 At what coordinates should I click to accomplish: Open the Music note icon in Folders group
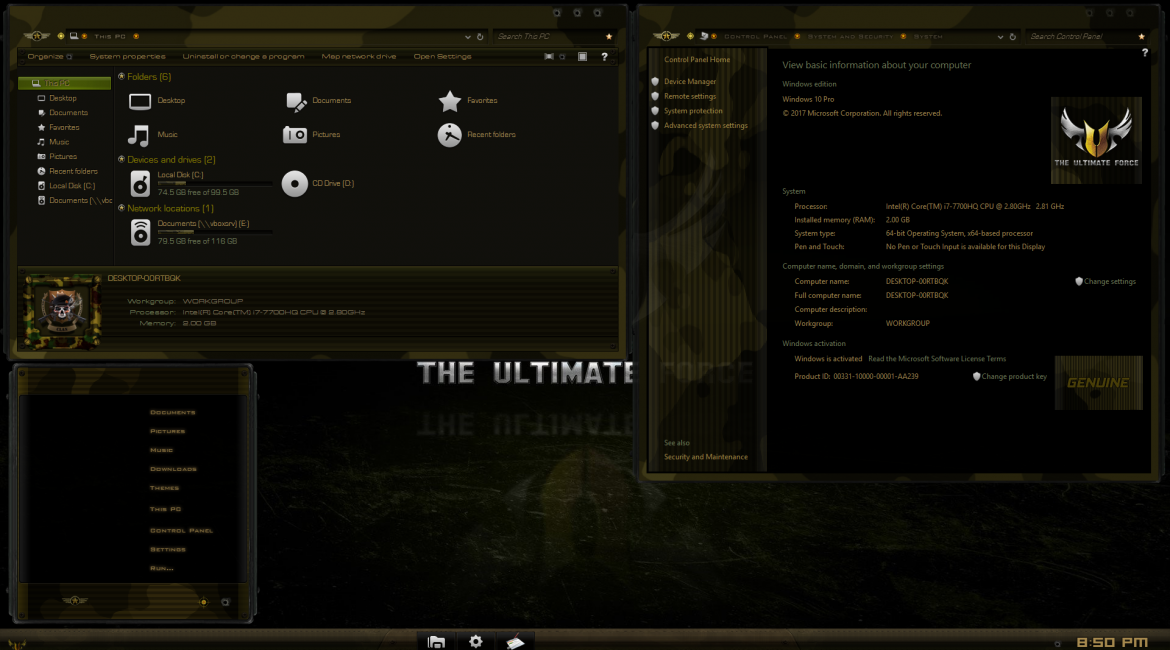(139, 135)
